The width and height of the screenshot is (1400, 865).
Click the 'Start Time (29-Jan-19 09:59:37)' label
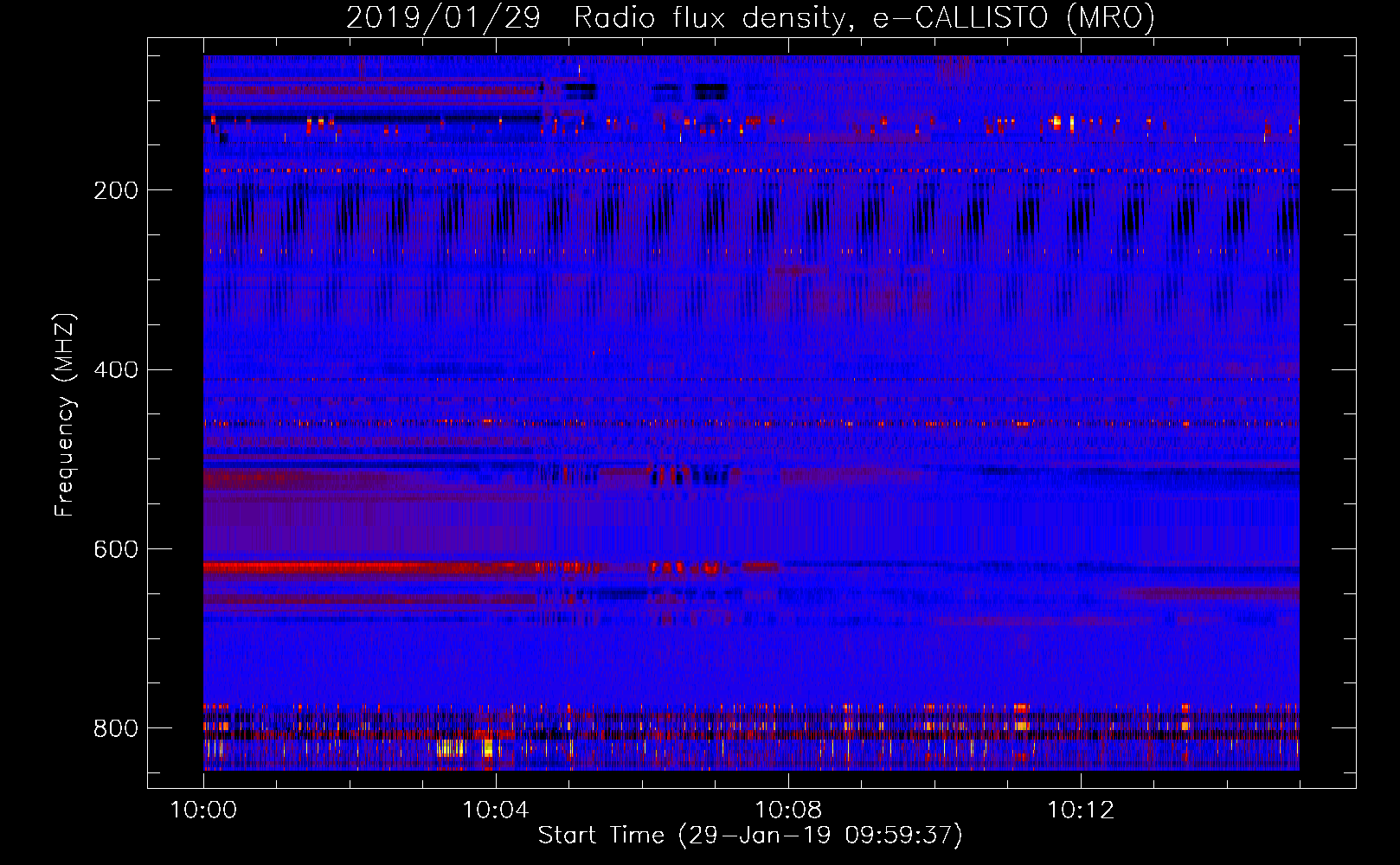pos(750,836)
